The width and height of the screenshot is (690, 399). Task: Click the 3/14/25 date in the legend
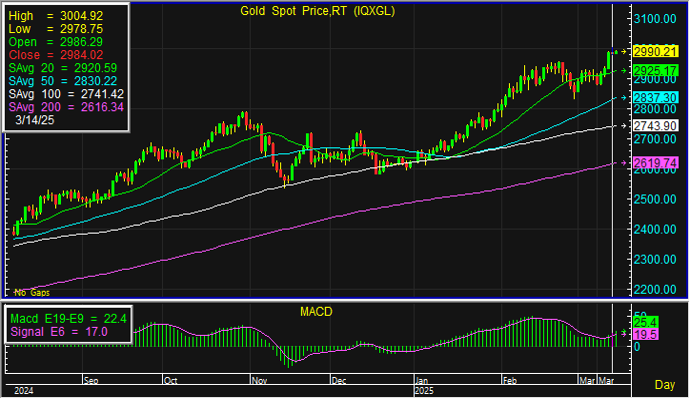click(35, 120)
